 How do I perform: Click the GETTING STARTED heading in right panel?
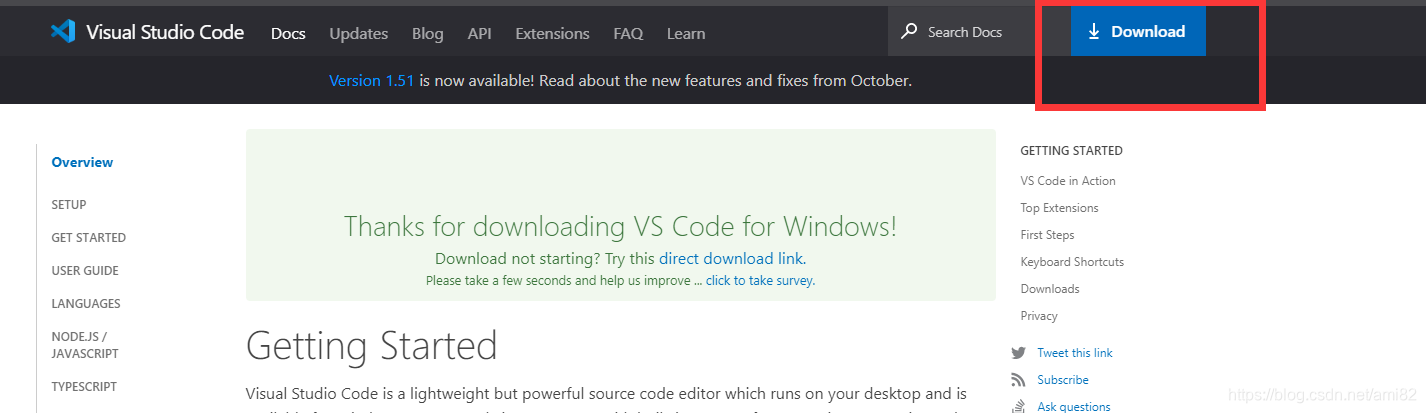1071,151
